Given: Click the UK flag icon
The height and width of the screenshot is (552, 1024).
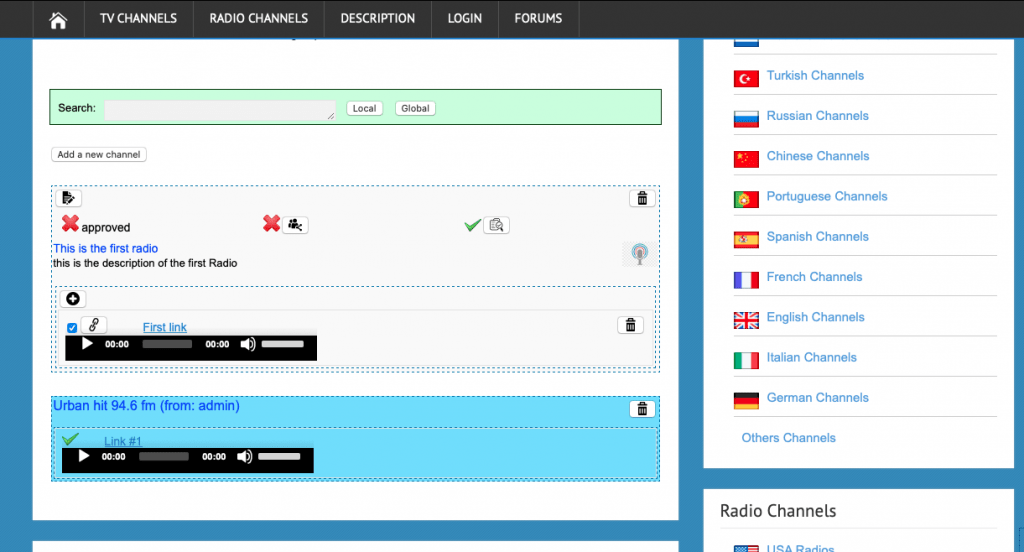Looking at the screenshot, I should (746, 320).
